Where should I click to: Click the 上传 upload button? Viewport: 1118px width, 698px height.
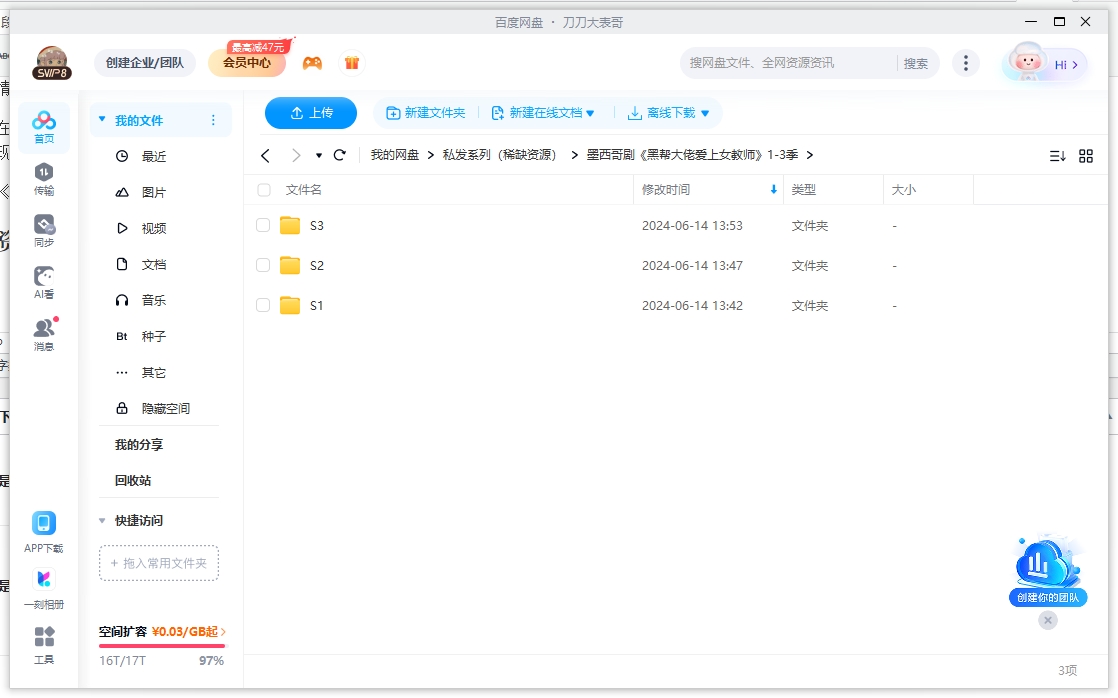point(310,113)
